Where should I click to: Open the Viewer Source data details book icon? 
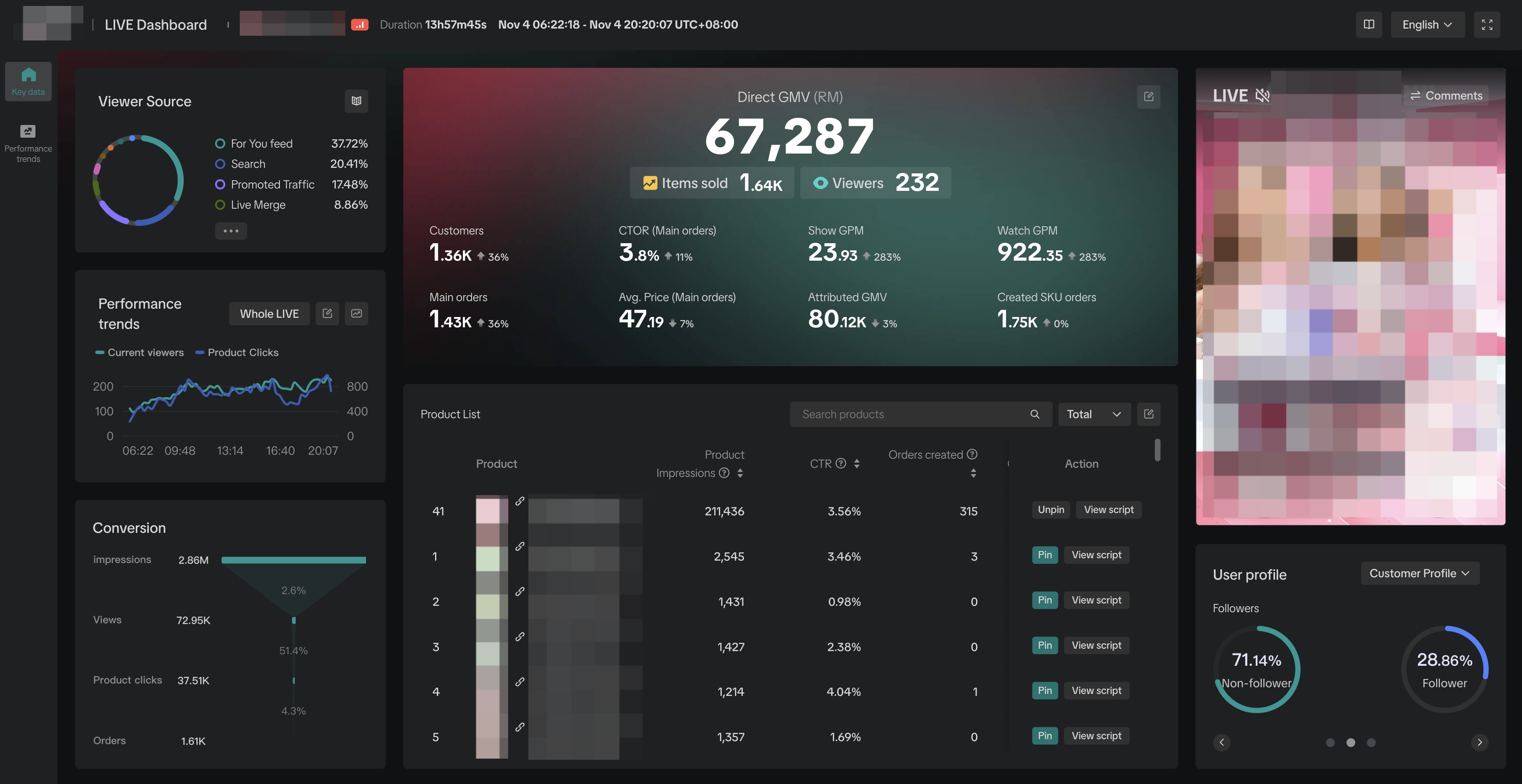(x=356, y=101)
